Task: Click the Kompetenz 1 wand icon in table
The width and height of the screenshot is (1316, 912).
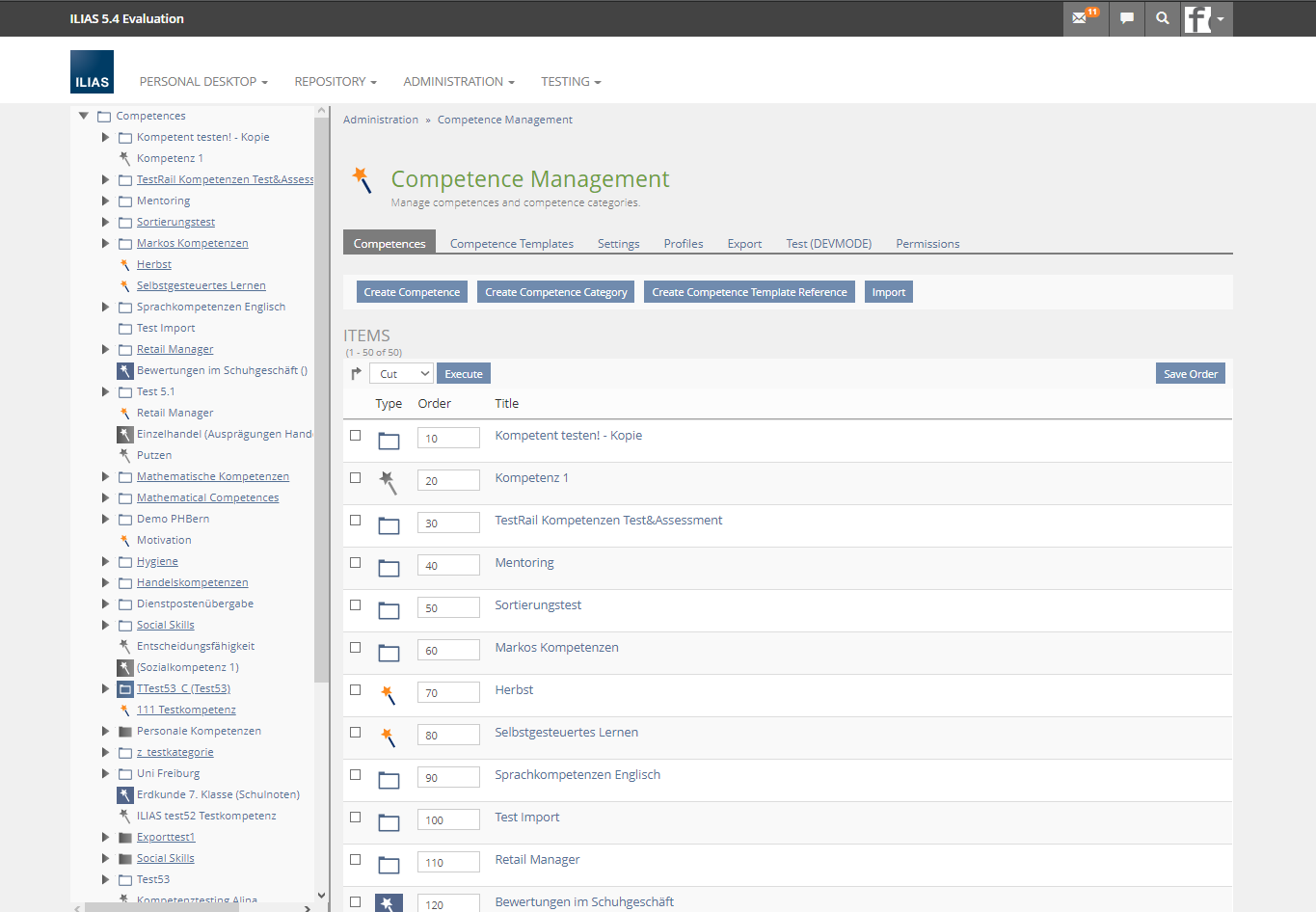Action: (x=388, y=481)
